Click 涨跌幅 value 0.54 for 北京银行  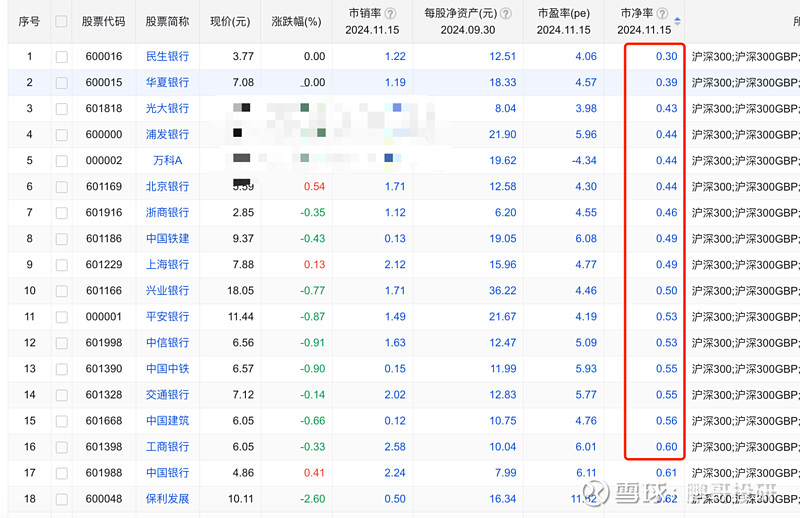(314, 186)
